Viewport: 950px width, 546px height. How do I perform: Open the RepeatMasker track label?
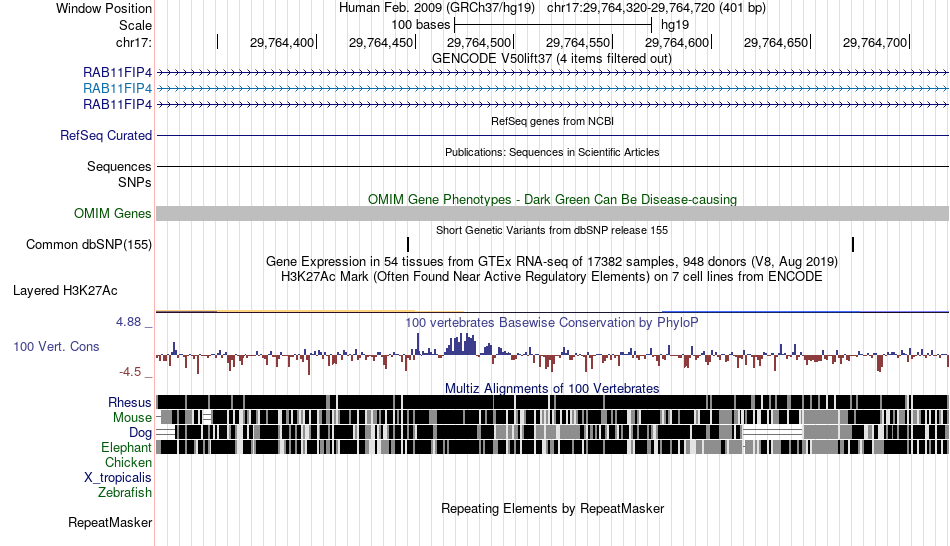110,522
